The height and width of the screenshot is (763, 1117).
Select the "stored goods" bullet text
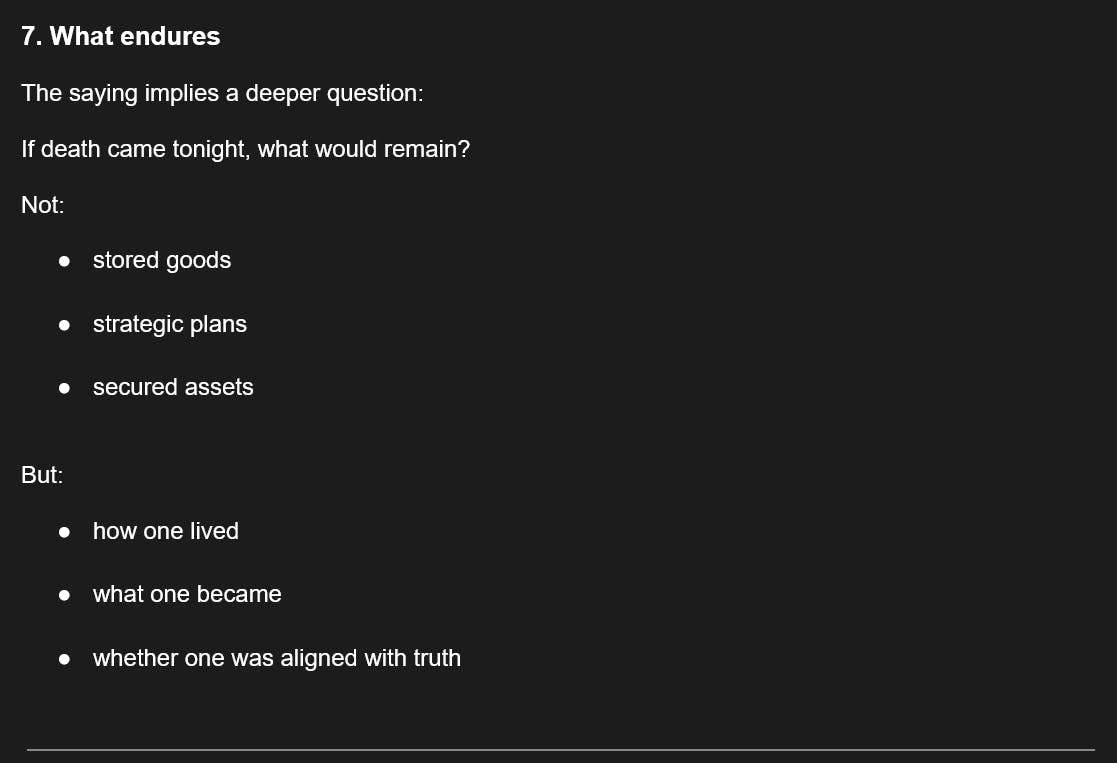[x=162, y=261]
